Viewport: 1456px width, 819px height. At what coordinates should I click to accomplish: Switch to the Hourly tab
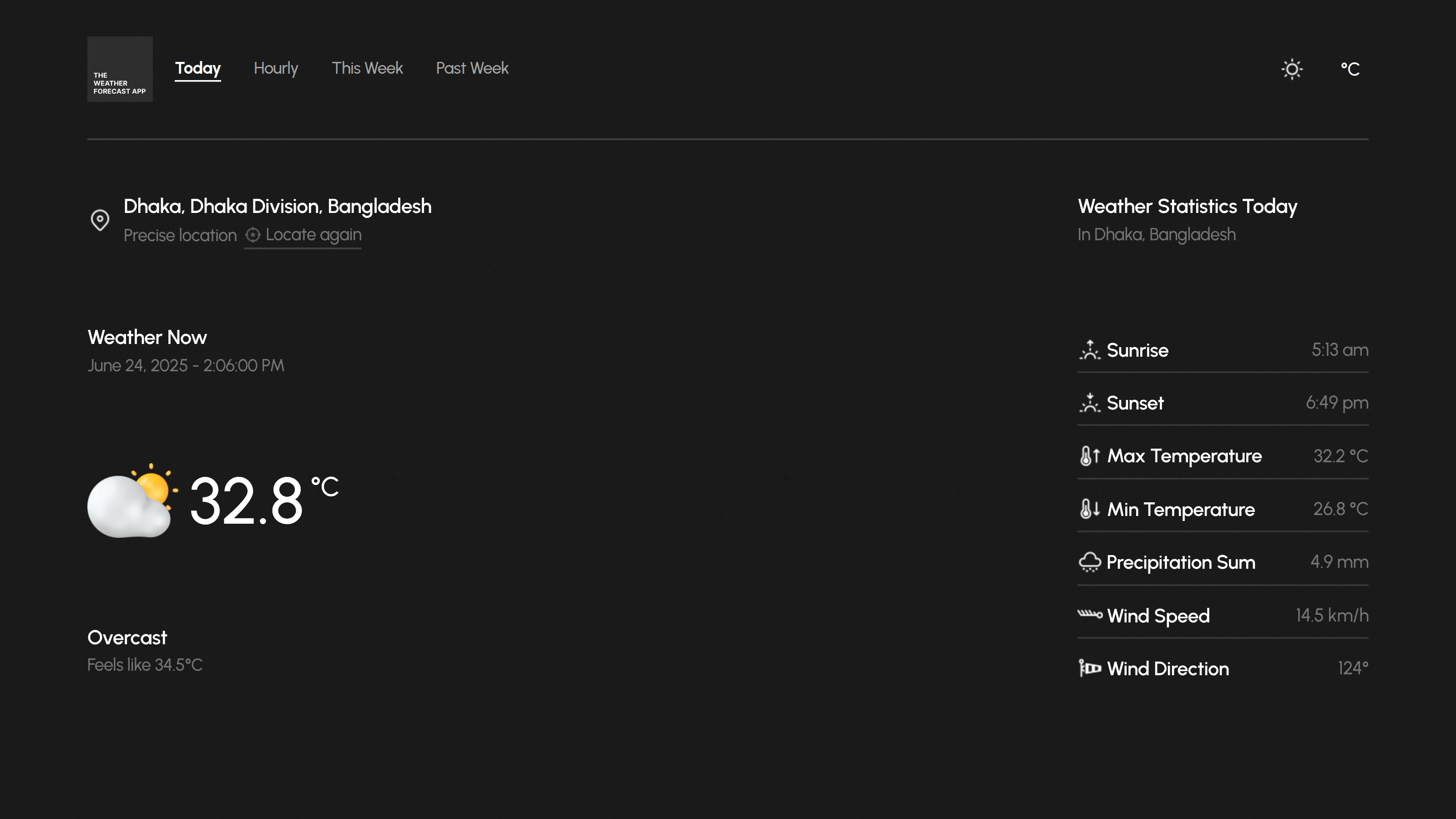[x=275, y=68]
